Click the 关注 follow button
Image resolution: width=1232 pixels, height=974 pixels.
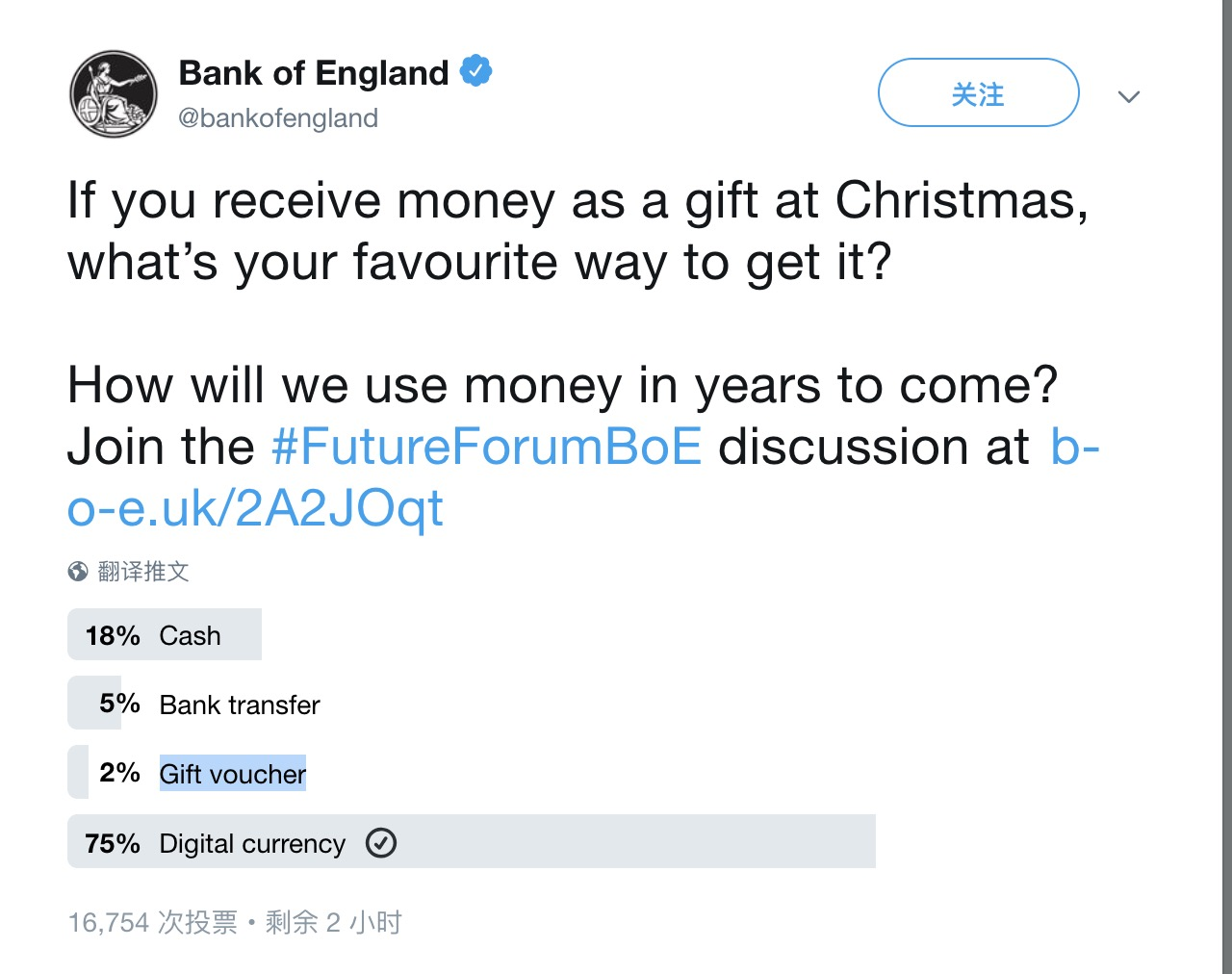tap(978, 92)
